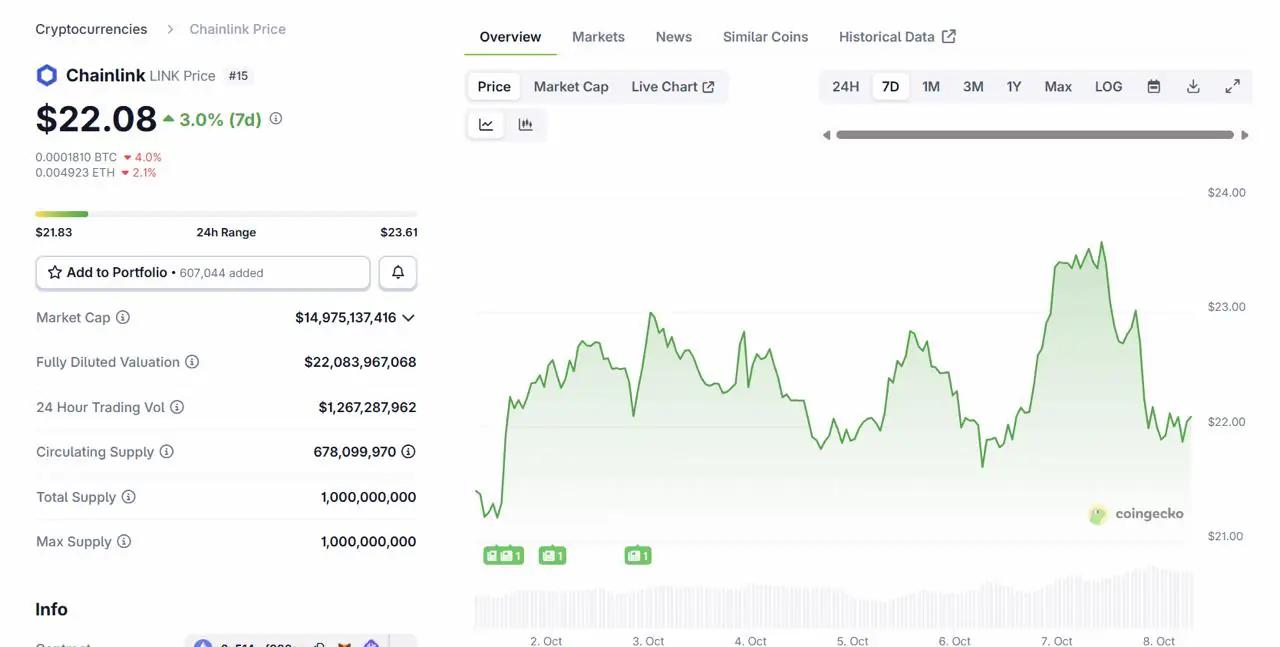This screenshot has height=647, width=1280.
Task: Select the line chart view icon
Action: (486, 125)
